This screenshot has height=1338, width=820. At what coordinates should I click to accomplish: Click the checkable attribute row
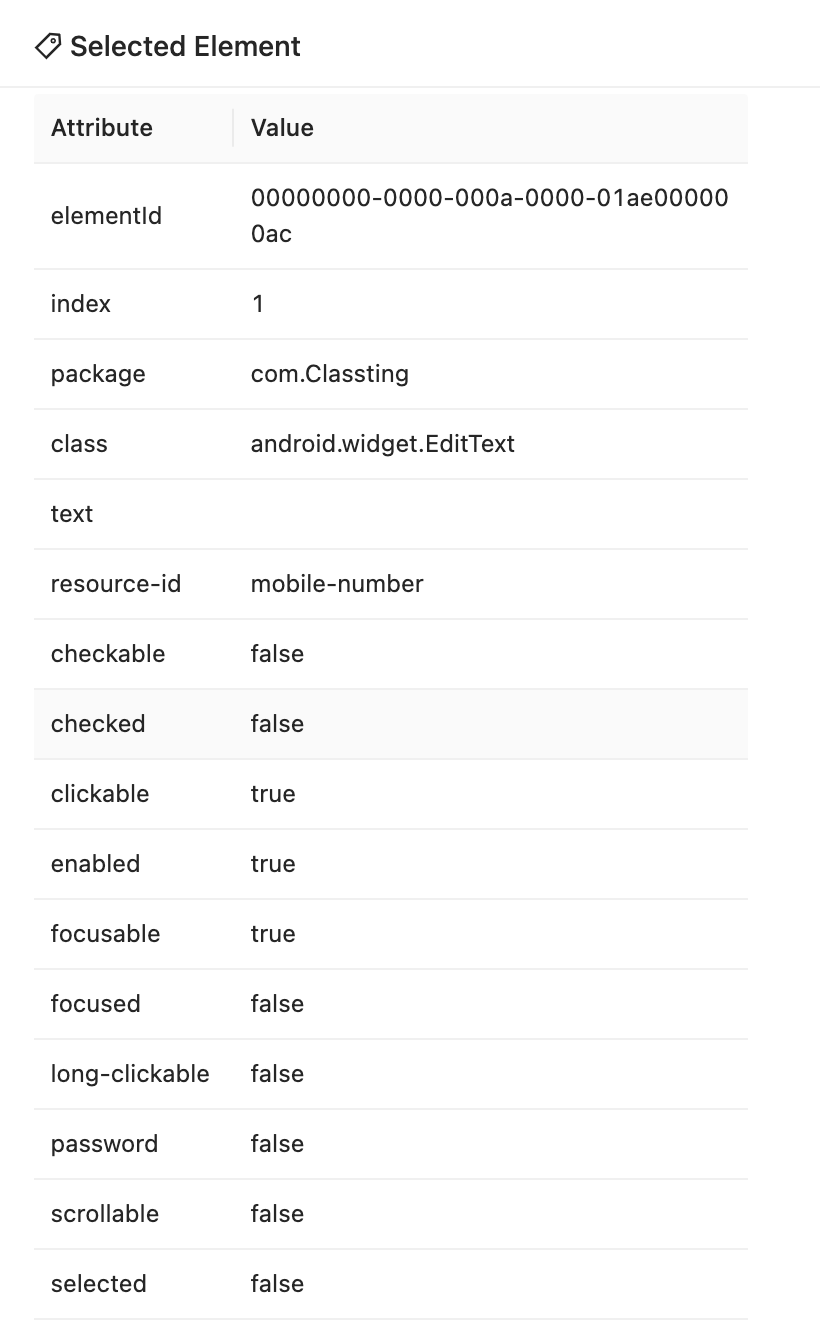[x=391, y=654]
